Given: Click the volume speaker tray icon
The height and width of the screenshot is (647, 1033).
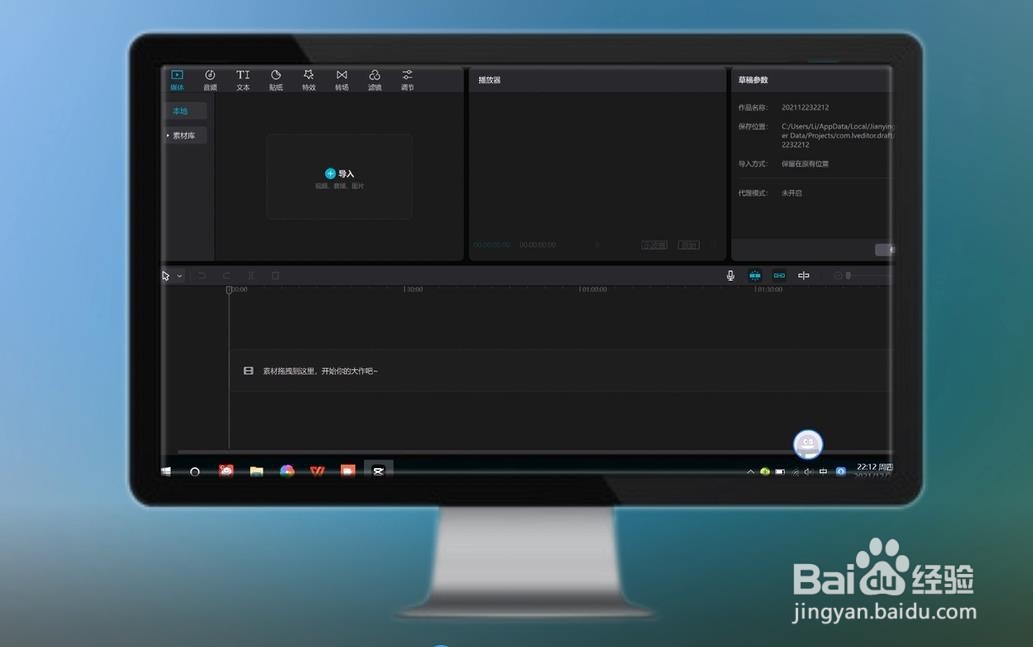Looking at the screenshot, I should [x=808, y=472].
